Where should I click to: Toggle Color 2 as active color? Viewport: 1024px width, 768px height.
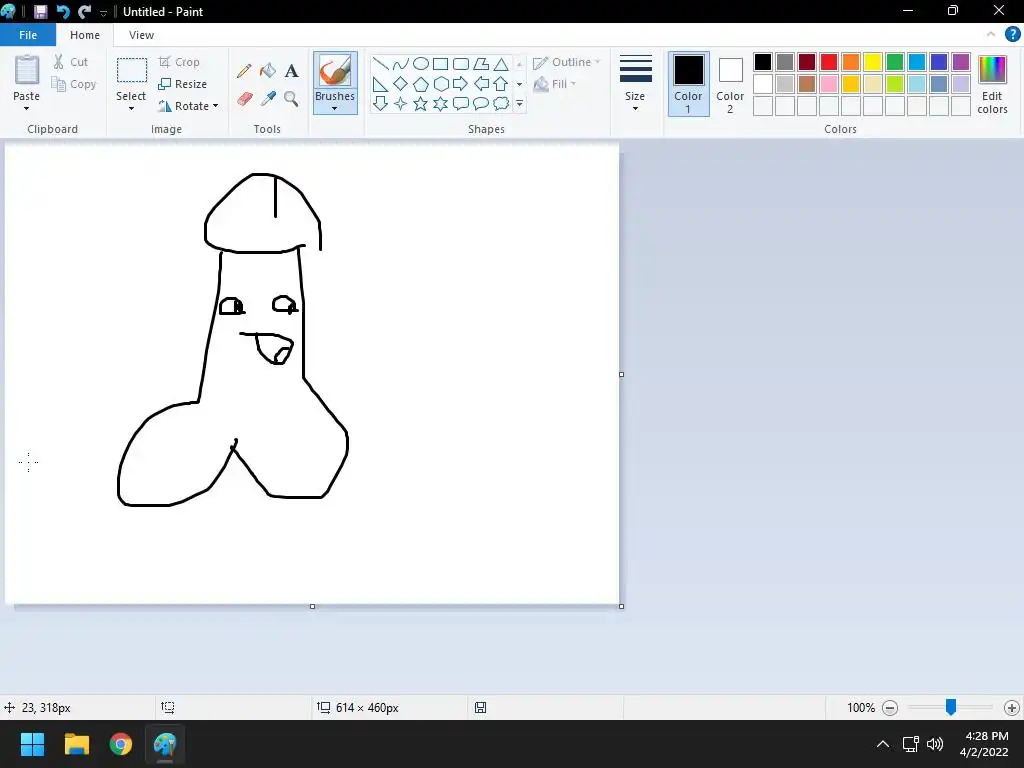[x=730, y=83]
